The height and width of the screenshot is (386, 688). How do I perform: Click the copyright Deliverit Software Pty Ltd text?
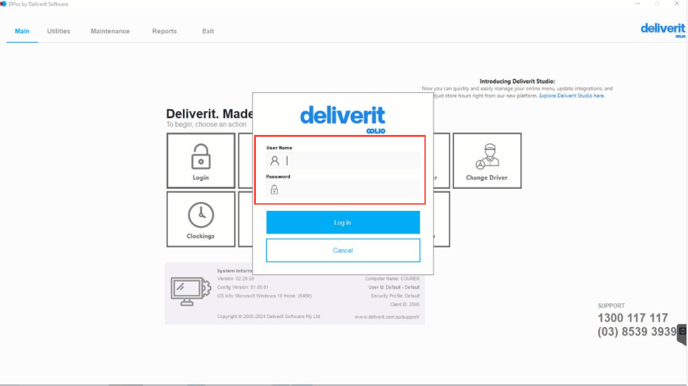[x=269, y=316]
